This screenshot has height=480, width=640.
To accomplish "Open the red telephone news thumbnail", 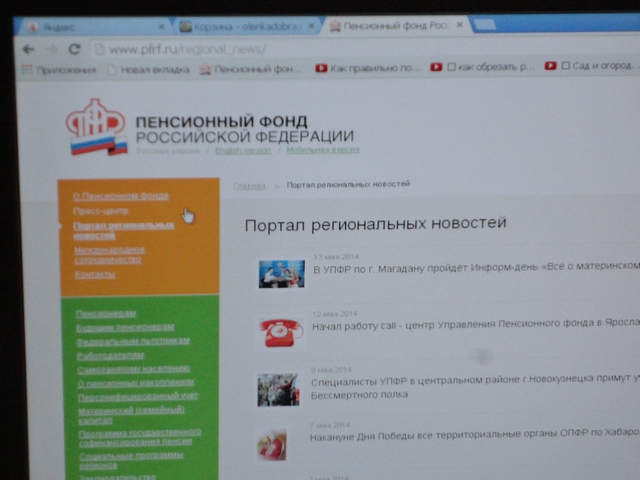I will (x=281, y=333).
